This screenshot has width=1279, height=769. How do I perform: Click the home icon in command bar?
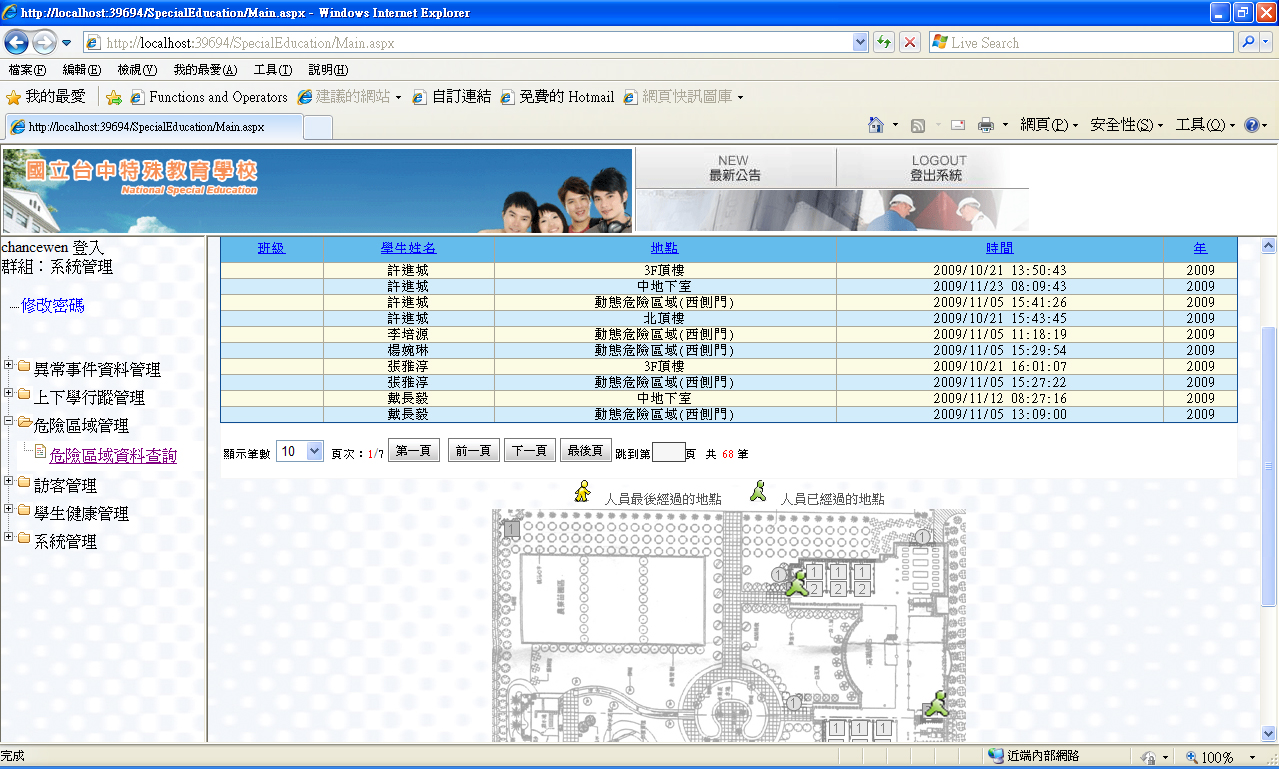coord(876,125)
